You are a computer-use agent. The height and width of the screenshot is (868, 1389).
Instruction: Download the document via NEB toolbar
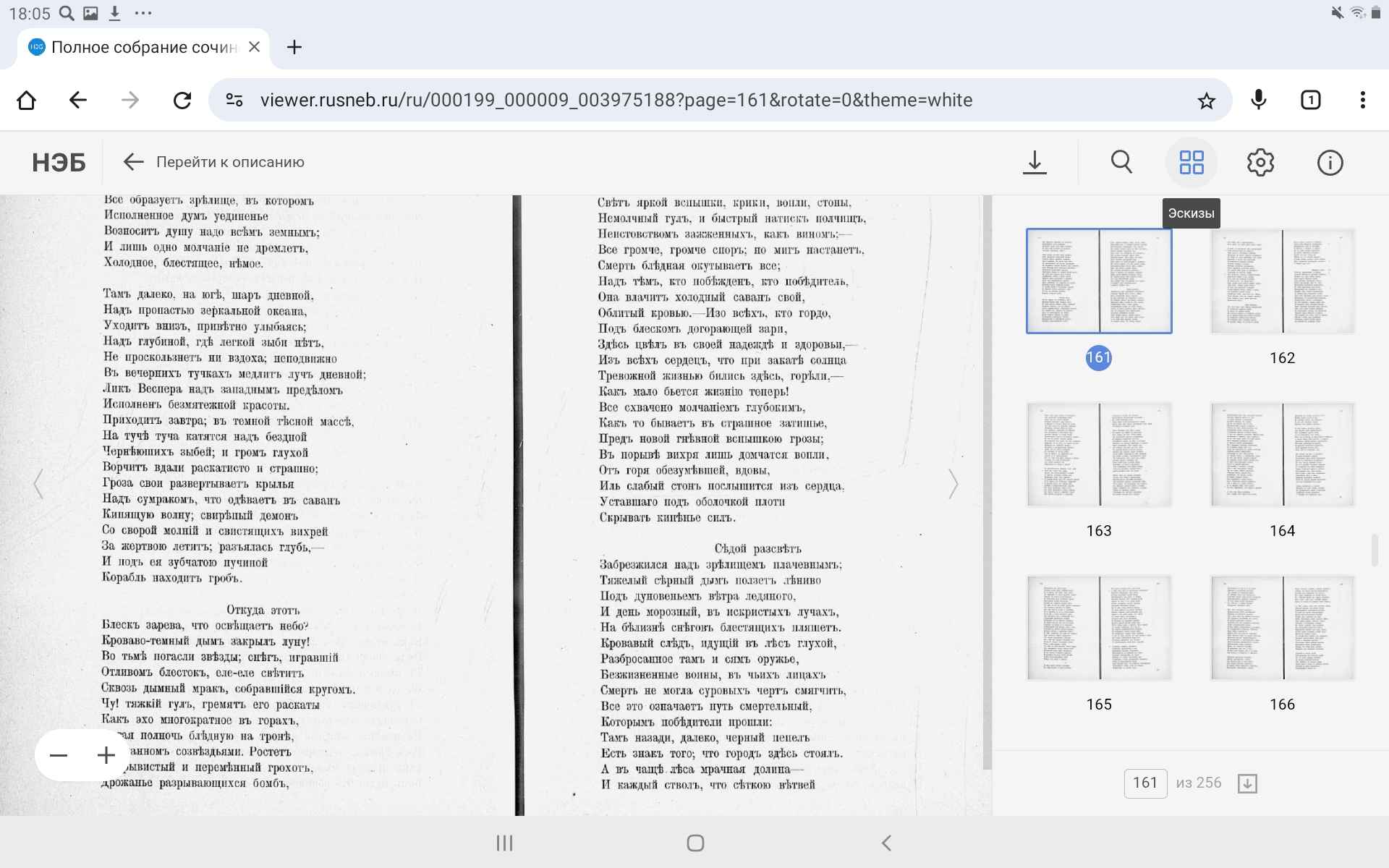(1035, 162)
